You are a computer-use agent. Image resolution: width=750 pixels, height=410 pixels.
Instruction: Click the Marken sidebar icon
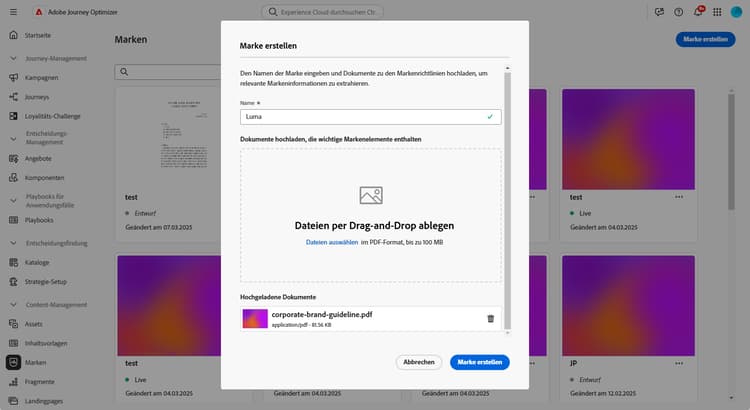point(13,363)
